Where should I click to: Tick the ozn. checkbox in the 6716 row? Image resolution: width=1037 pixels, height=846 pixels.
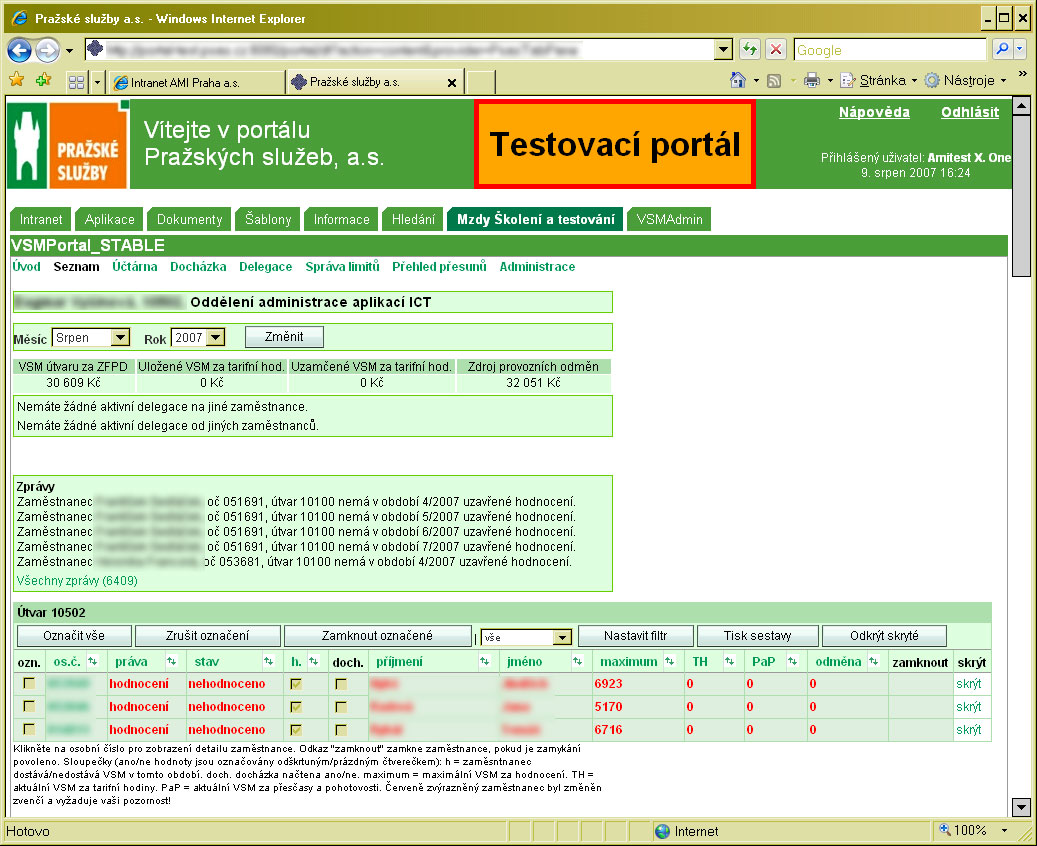coord(29,729)
